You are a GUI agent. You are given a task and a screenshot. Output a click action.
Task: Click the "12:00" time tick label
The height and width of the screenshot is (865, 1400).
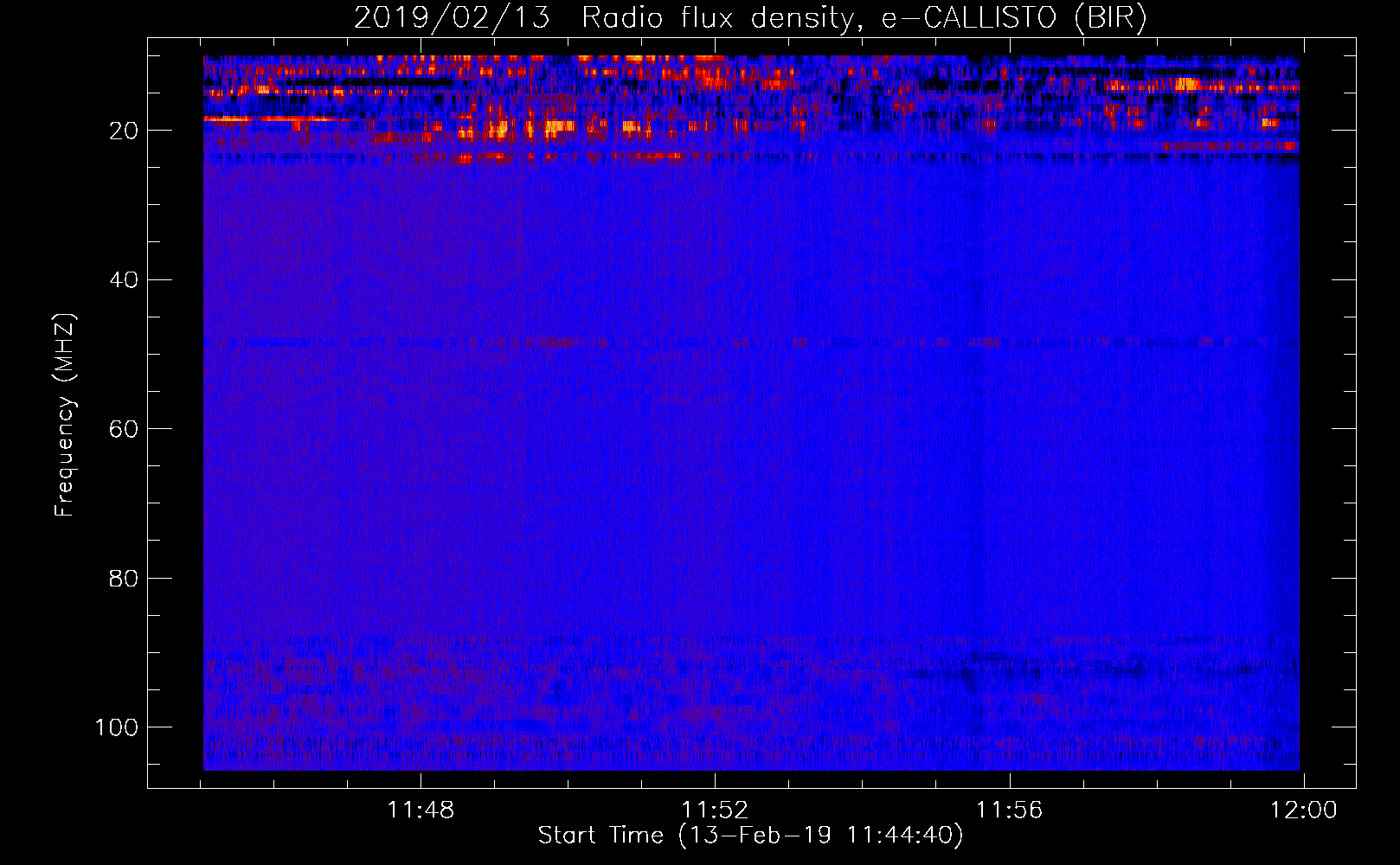point(1303,811)
